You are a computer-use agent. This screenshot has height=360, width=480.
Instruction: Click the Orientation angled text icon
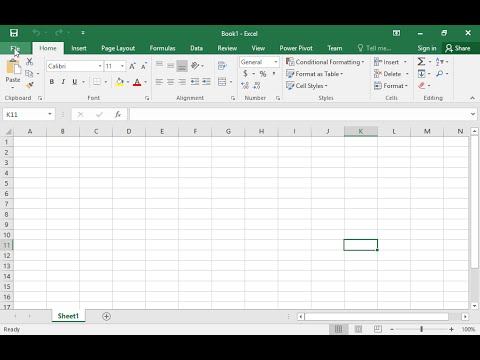pyautogui.click(x=195, y=65)
